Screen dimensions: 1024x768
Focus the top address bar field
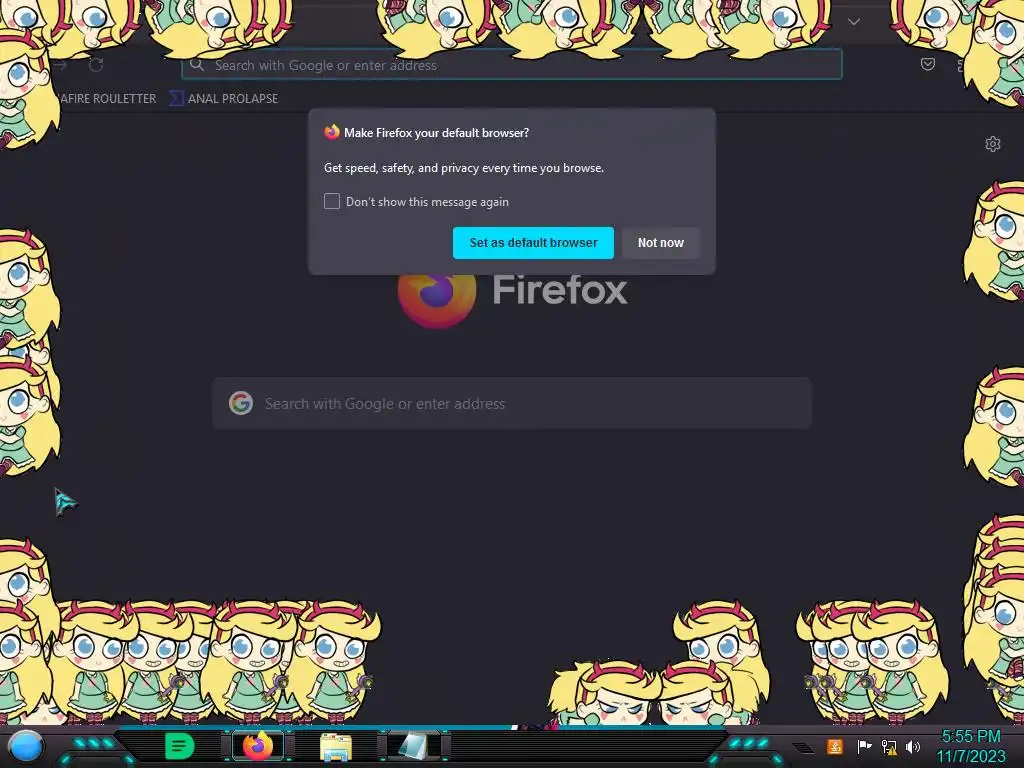pyautogui.click(x=512, y=65)
